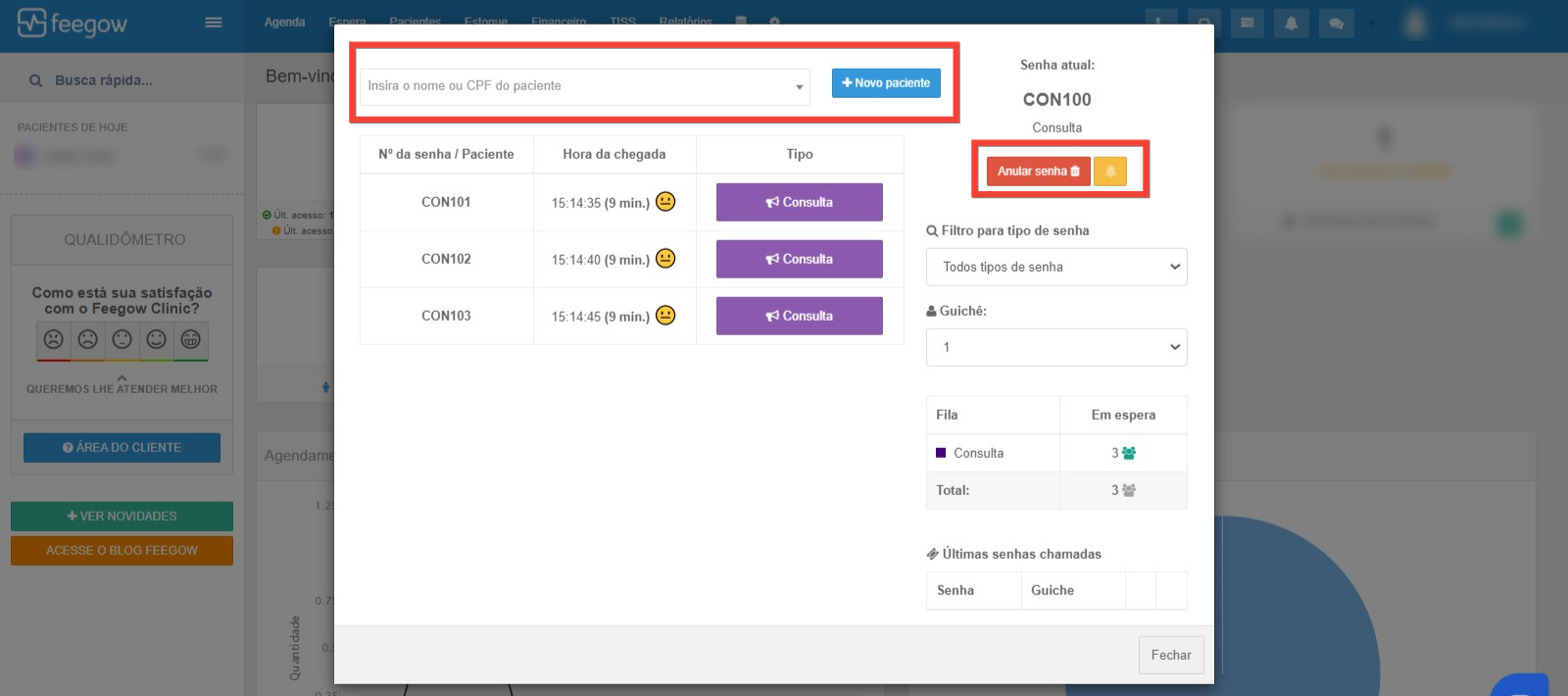
Task: Click the face emoji in CON101 row
Action: coord(665,201)
